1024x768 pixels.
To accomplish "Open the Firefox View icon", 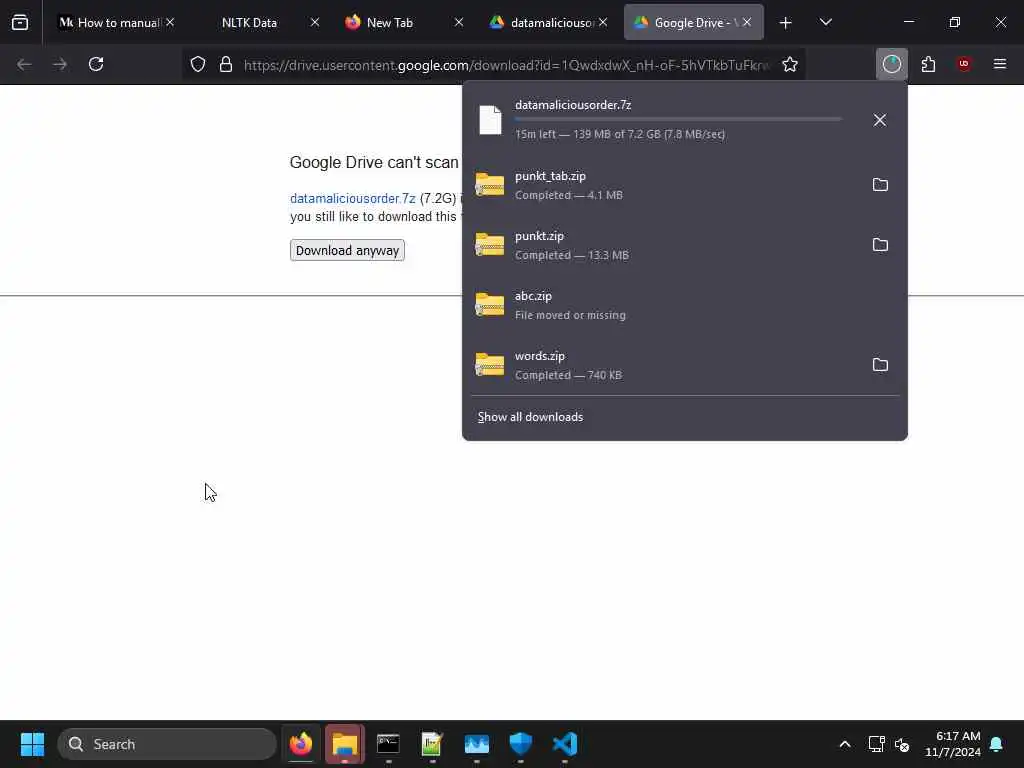I will 20,22.
